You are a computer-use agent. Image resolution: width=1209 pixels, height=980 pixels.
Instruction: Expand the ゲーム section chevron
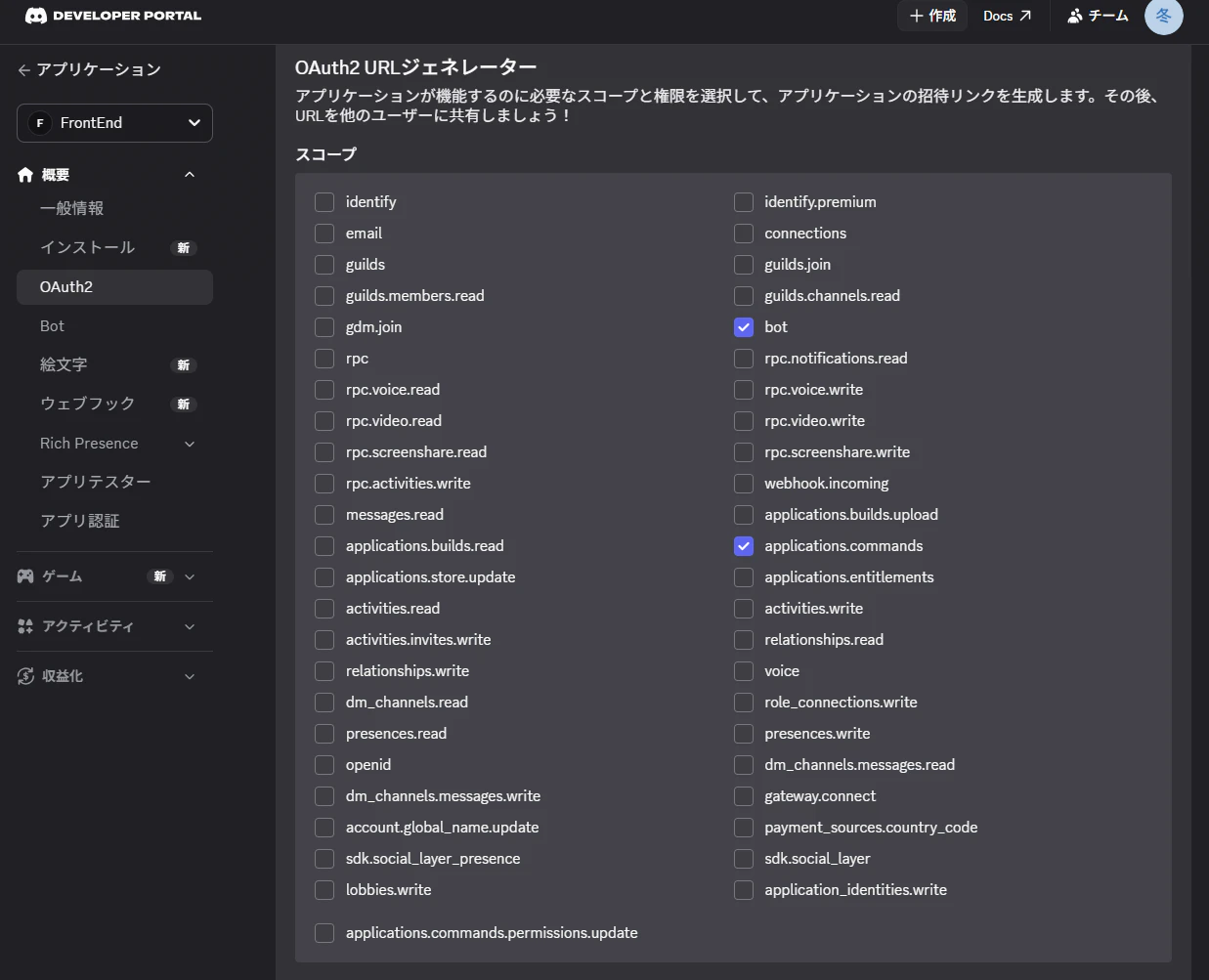(190, 576)
